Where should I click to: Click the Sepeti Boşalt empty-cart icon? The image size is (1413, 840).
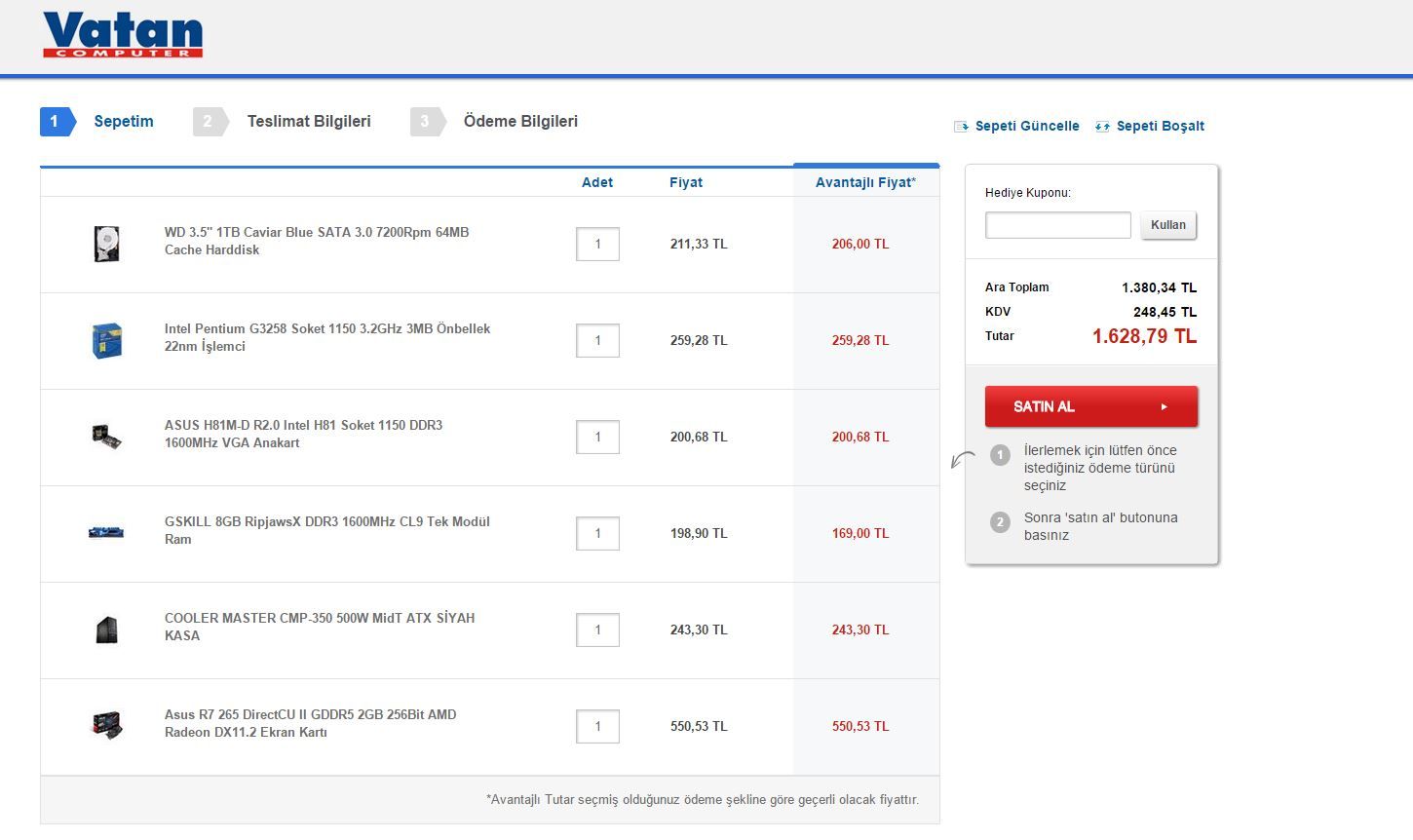coord(1102,127)
